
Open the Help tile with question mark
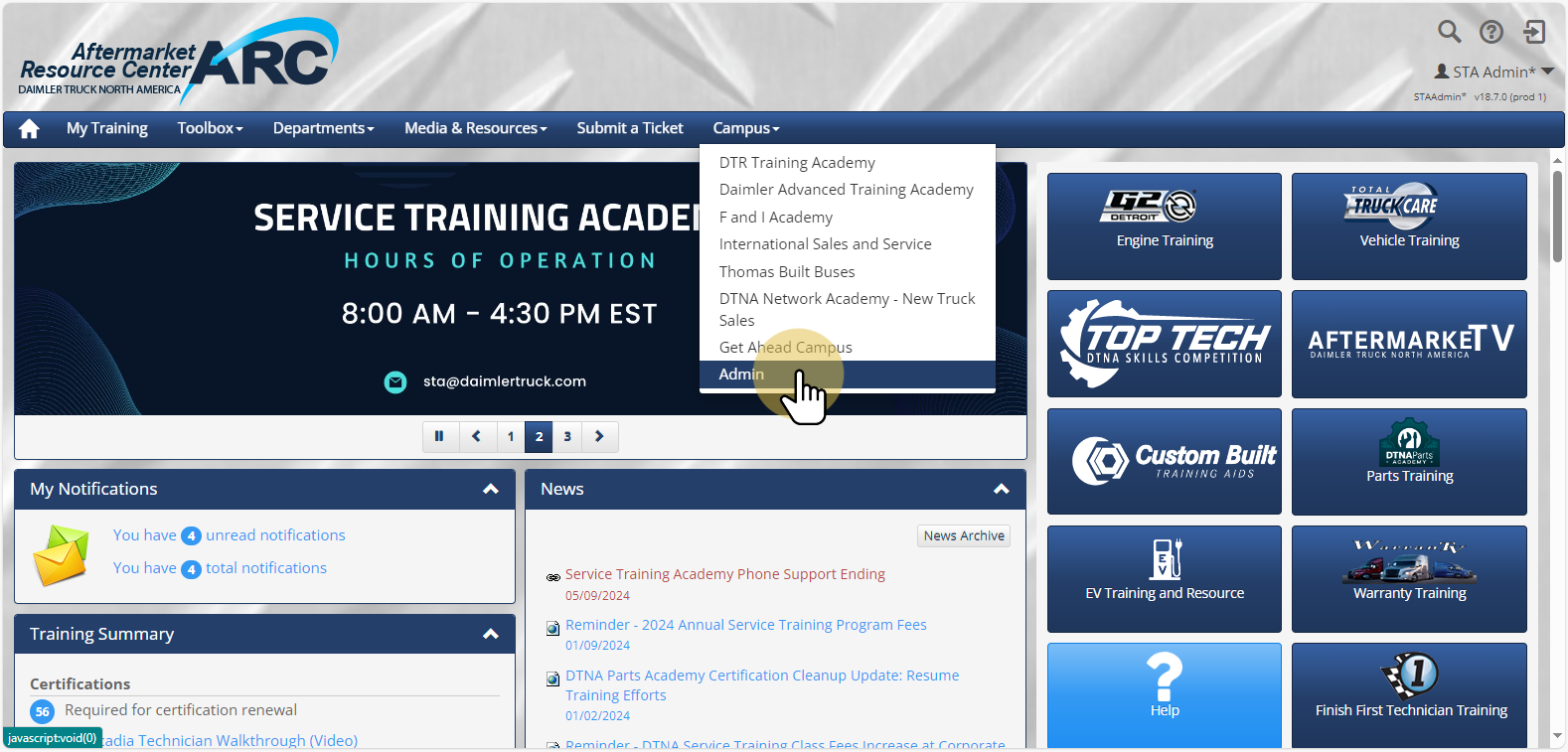1165,695
